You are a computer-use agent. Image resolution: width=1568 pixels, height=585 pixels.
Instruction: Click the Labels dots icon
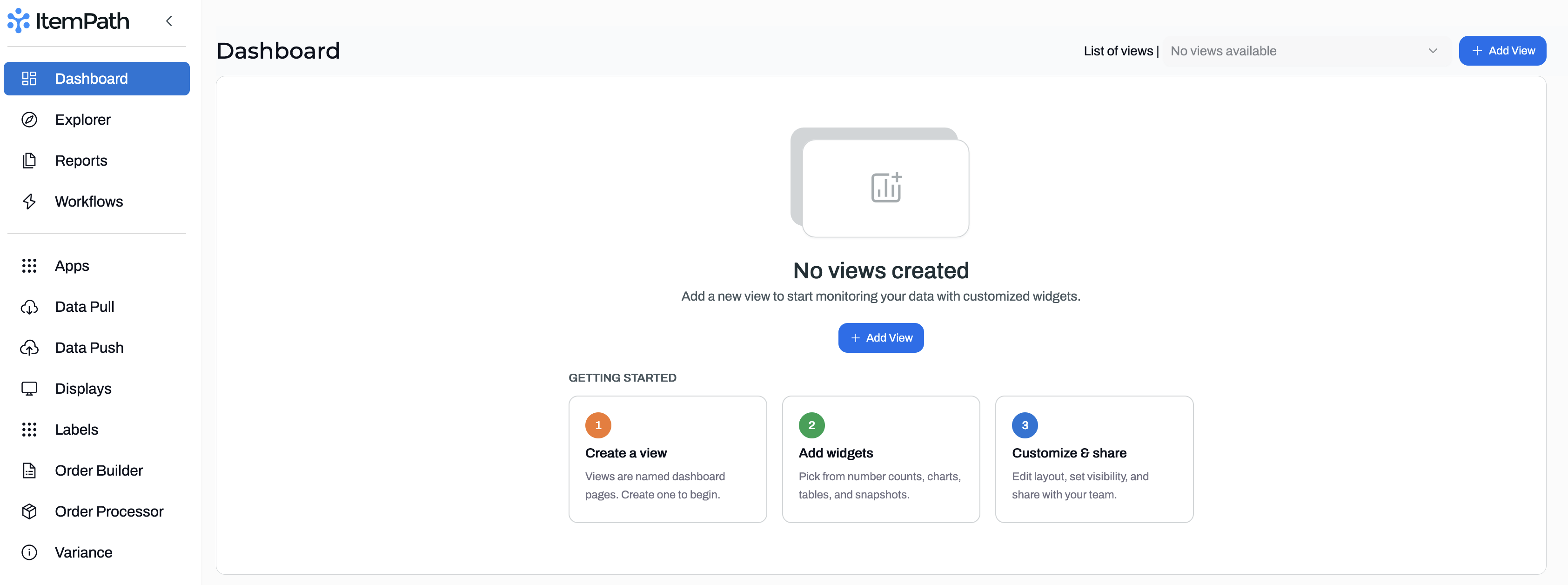pyautogui.click(x=29, y=429)
